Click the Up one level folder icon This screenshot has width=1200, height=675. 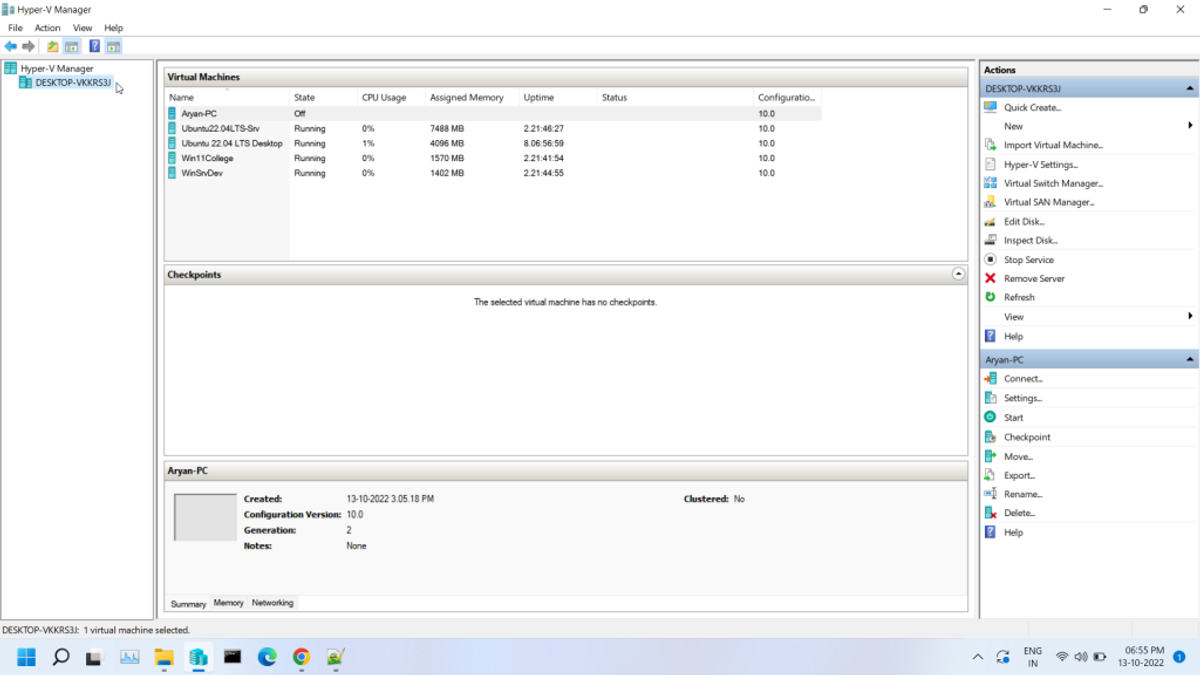click(53, 46)
